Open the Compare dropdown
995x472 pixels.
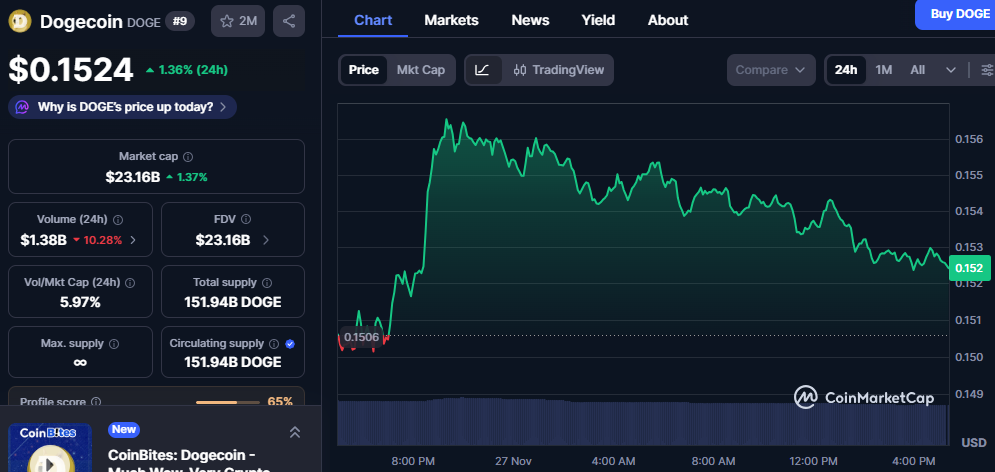coord(769,70)
